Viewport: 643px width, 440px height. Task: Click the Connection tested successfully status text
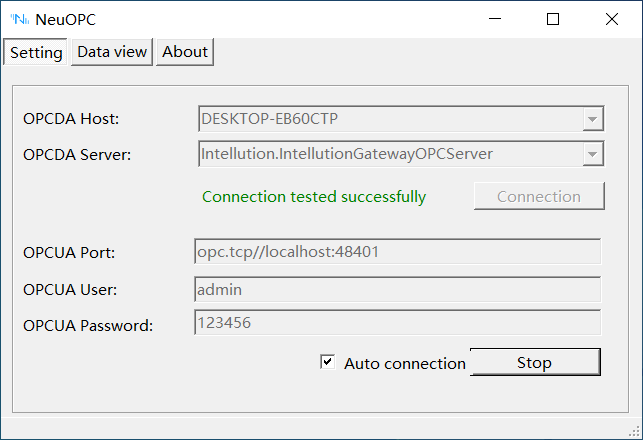[x=314, y=197]
